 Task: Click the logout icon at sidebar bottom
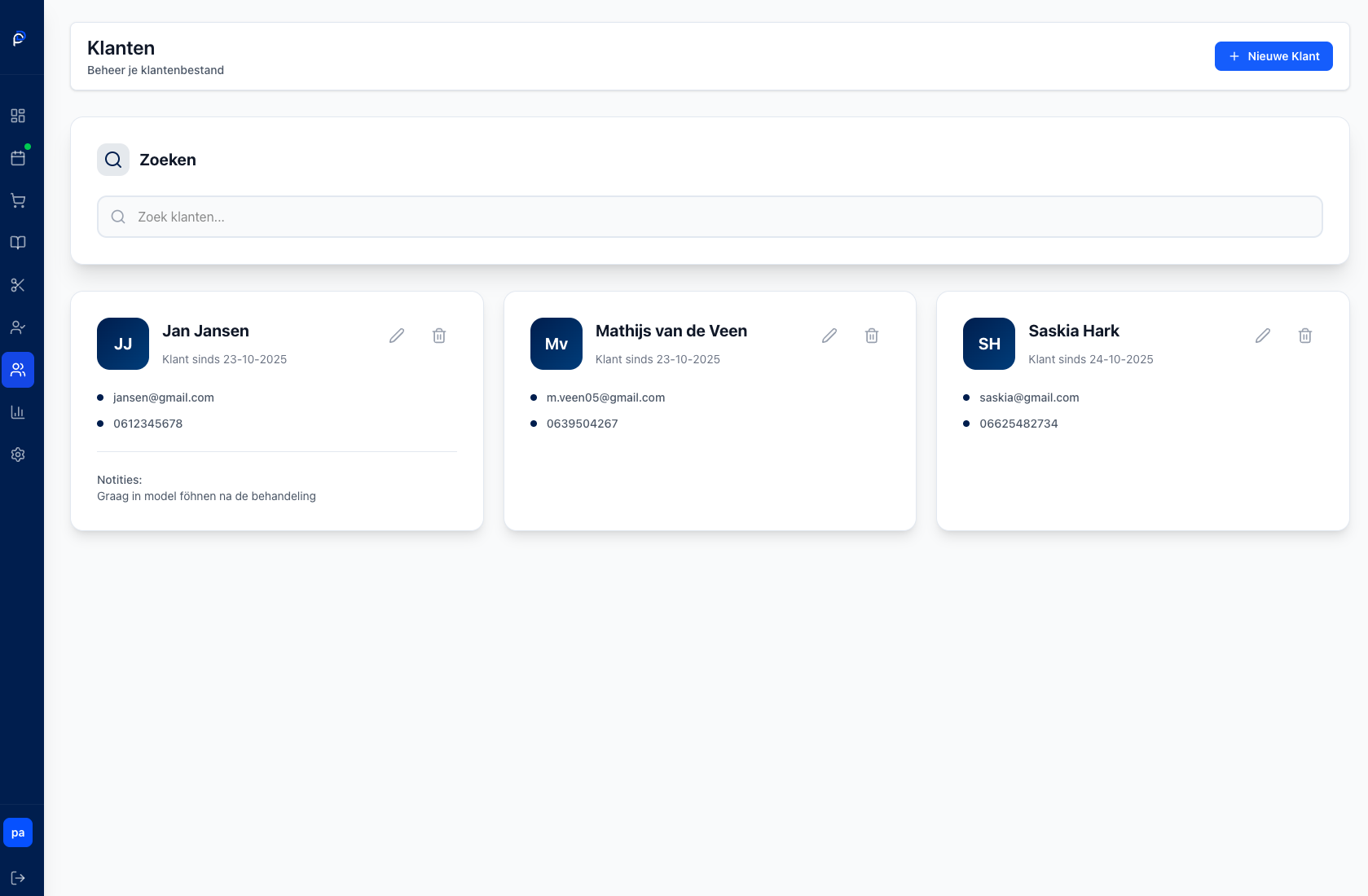(18, 878)
